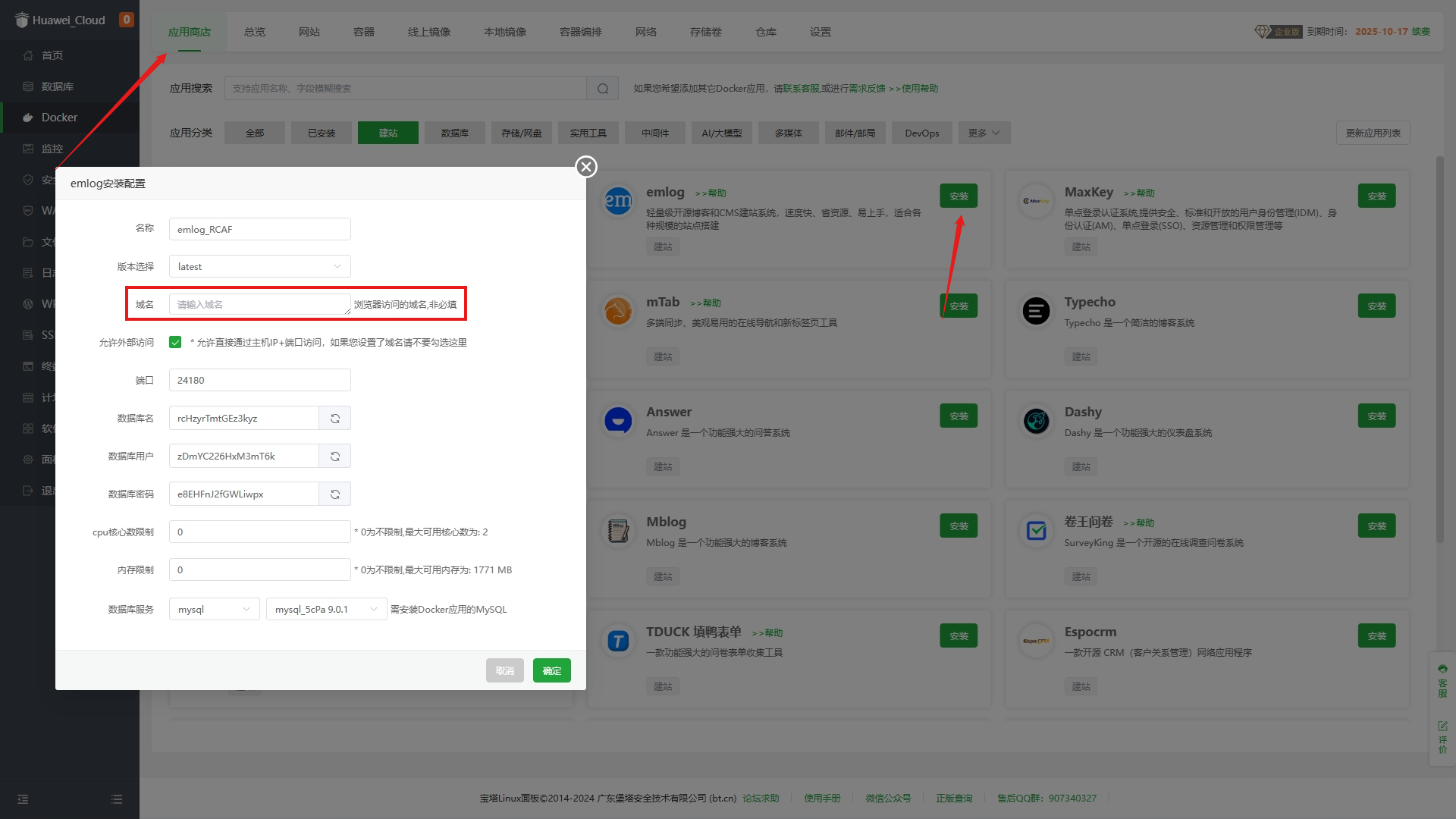Click the Answer app logo
1456x819 pixels.
point(618,421)
